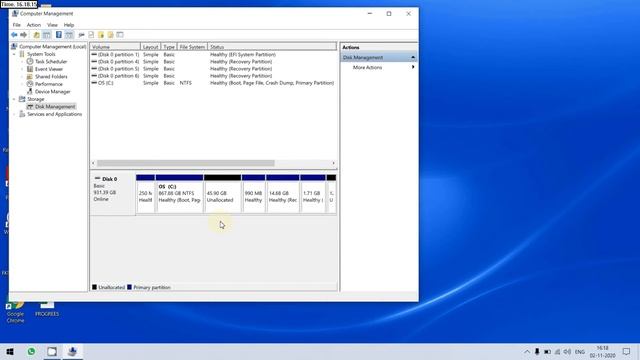Open the File menu
Viewport: 640px width, 360px height.
17,25
